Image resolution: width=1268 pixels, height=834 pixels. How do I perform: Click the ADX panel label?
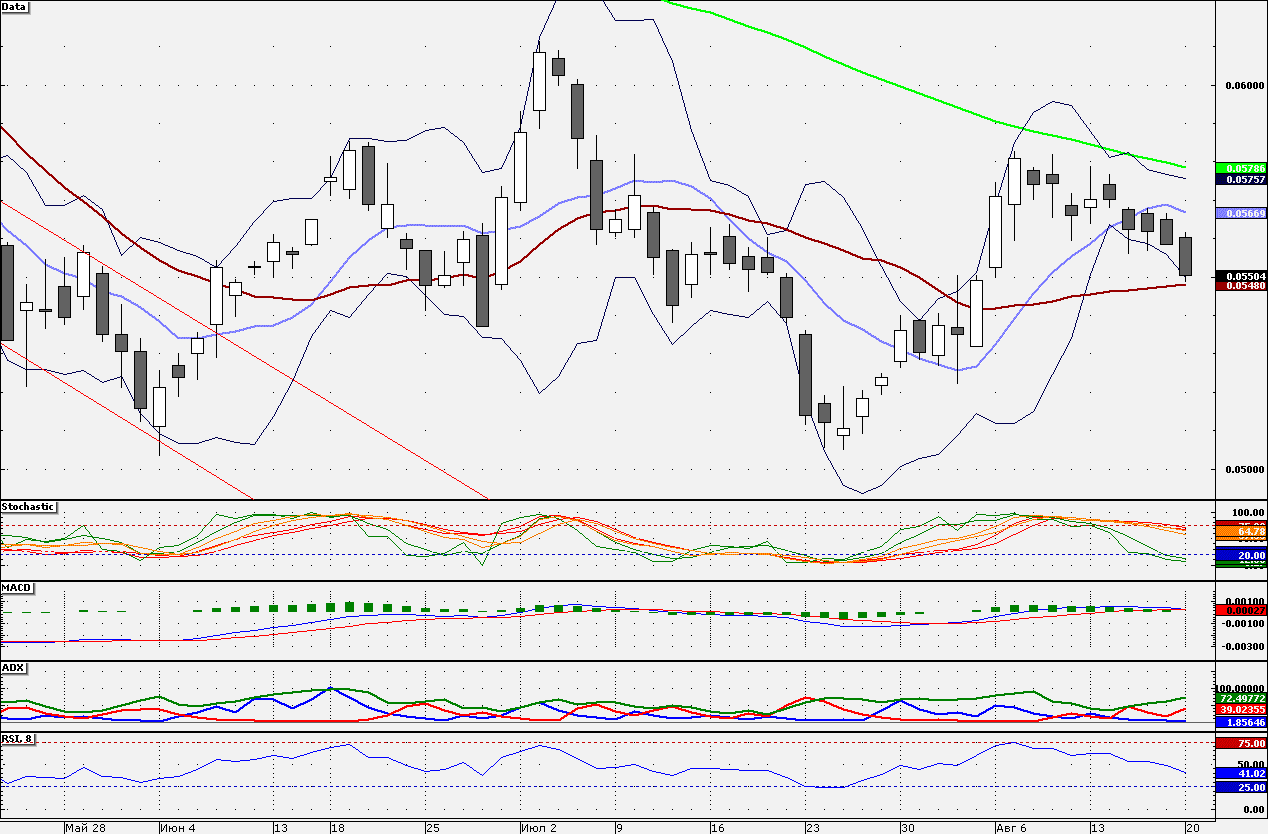(x=13, y=667)
